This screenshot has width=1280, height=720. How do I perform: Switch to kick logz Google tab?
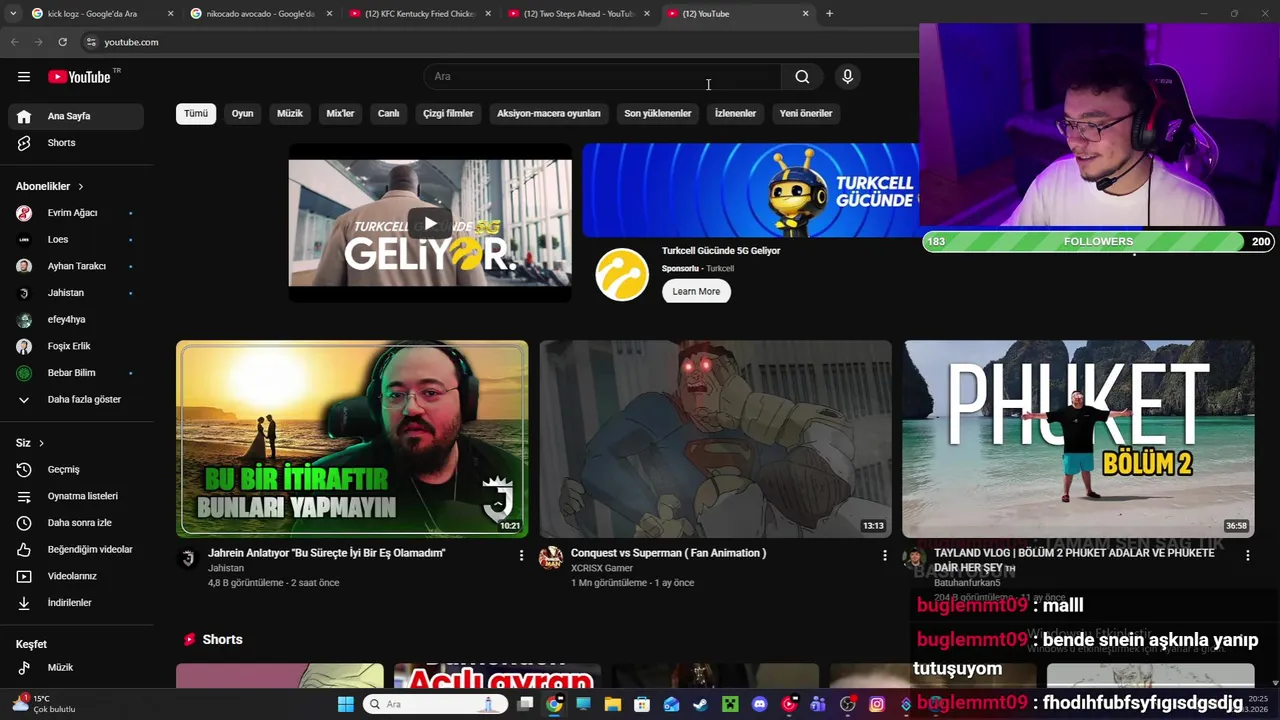[102, 14]
